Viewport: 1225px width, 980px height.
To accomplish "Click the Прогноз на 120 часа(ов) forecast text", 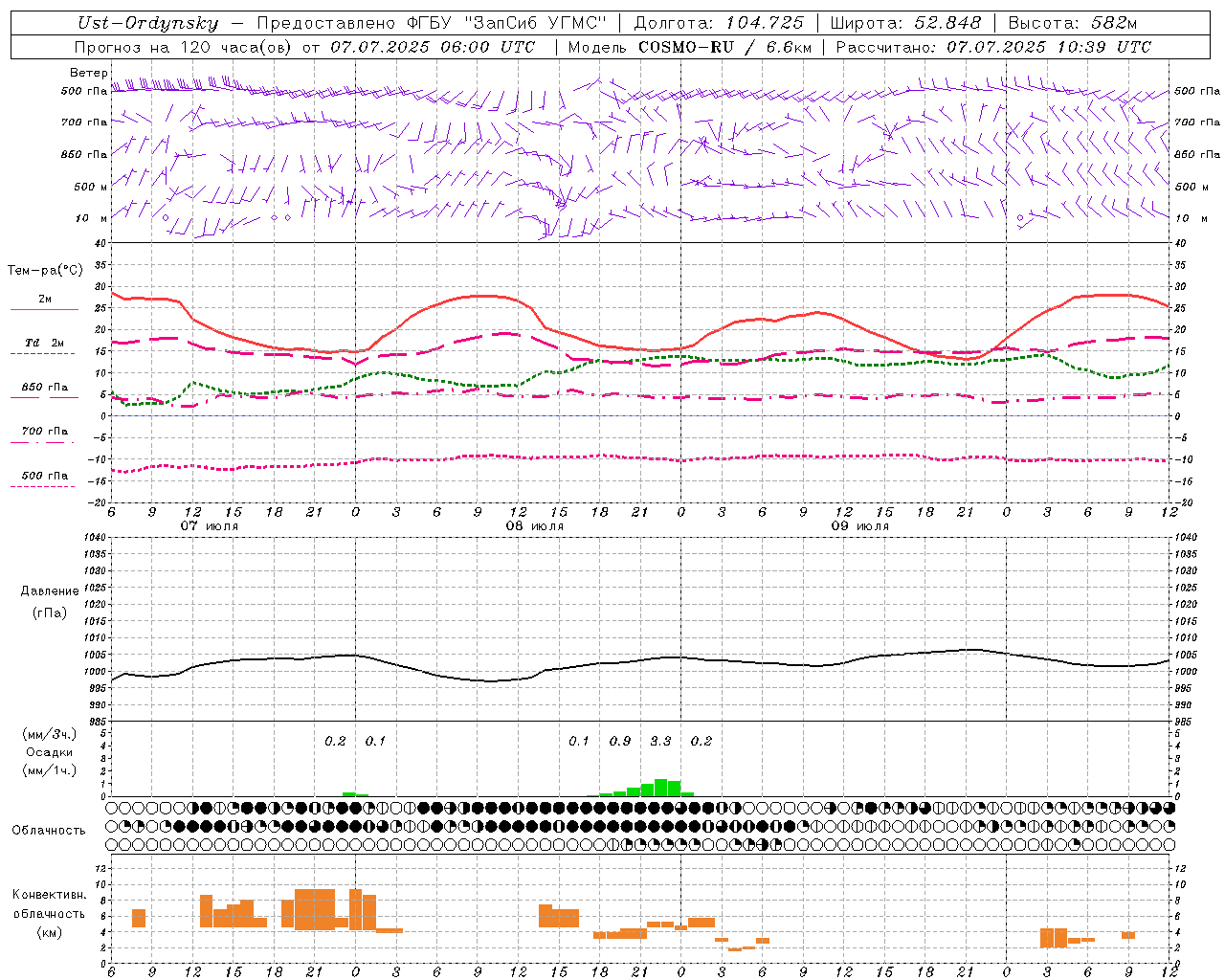I will click(184, 47).
